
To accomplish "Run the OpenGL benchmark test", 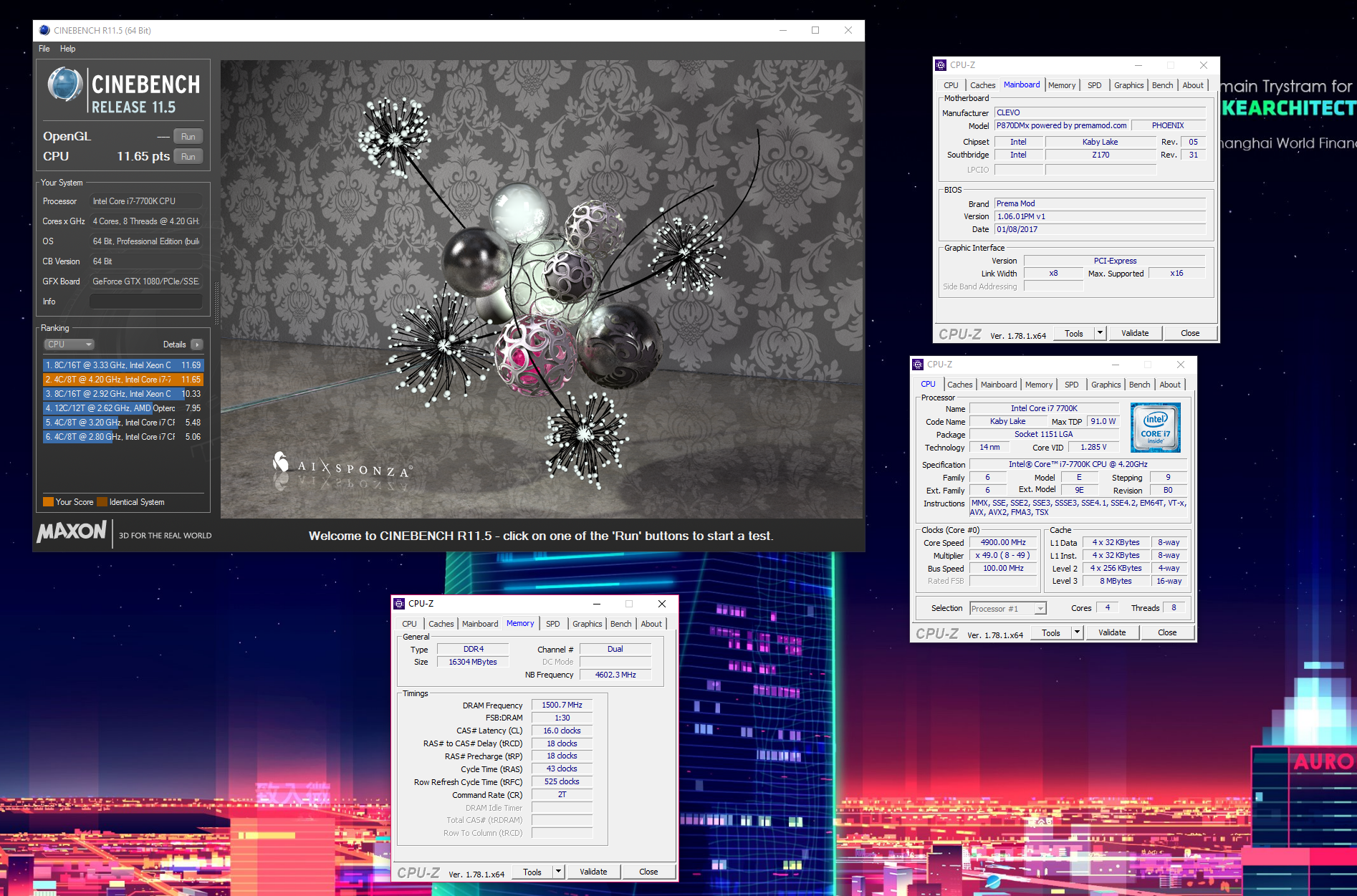I will pos(188,136).
